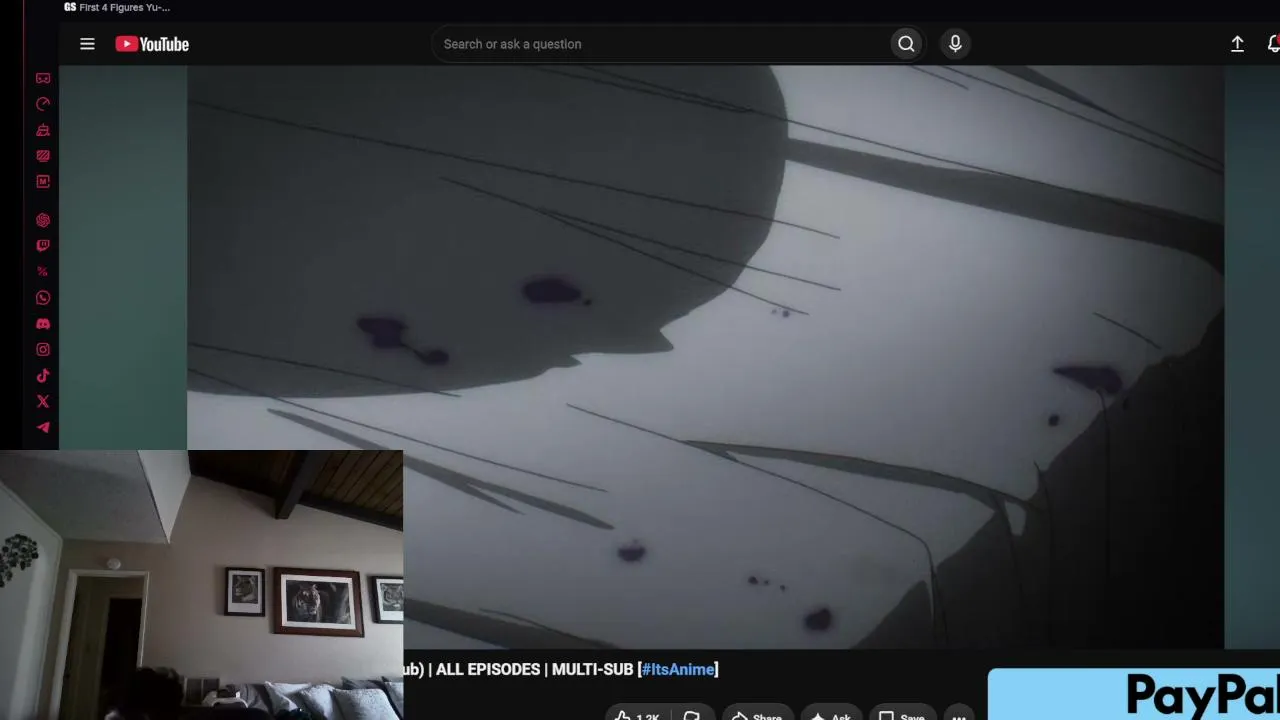This screenshot has width=1280, height=720.
Task: Focus the Search or ask a question field
Action: [660, 44]
